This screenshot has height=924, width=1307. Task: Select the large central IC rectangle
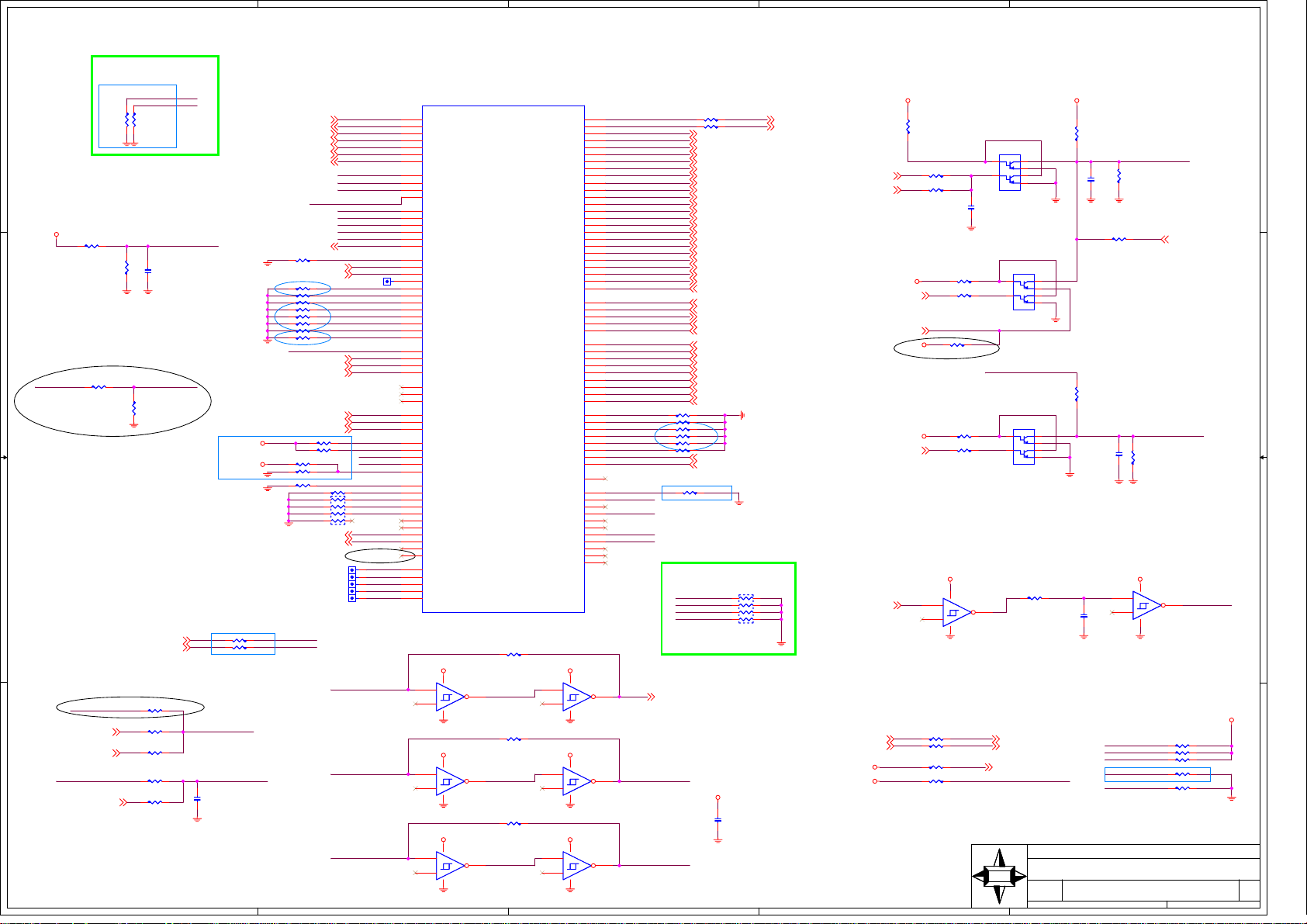tap(503, 359)
